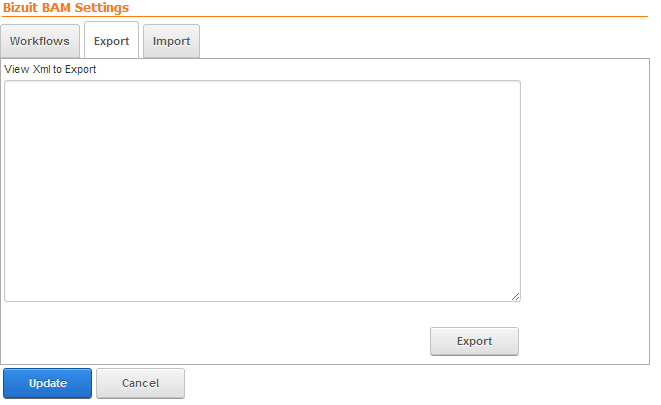The image size is (661, 405).
Task: Select the Export tab
Action: pos(111,40)
